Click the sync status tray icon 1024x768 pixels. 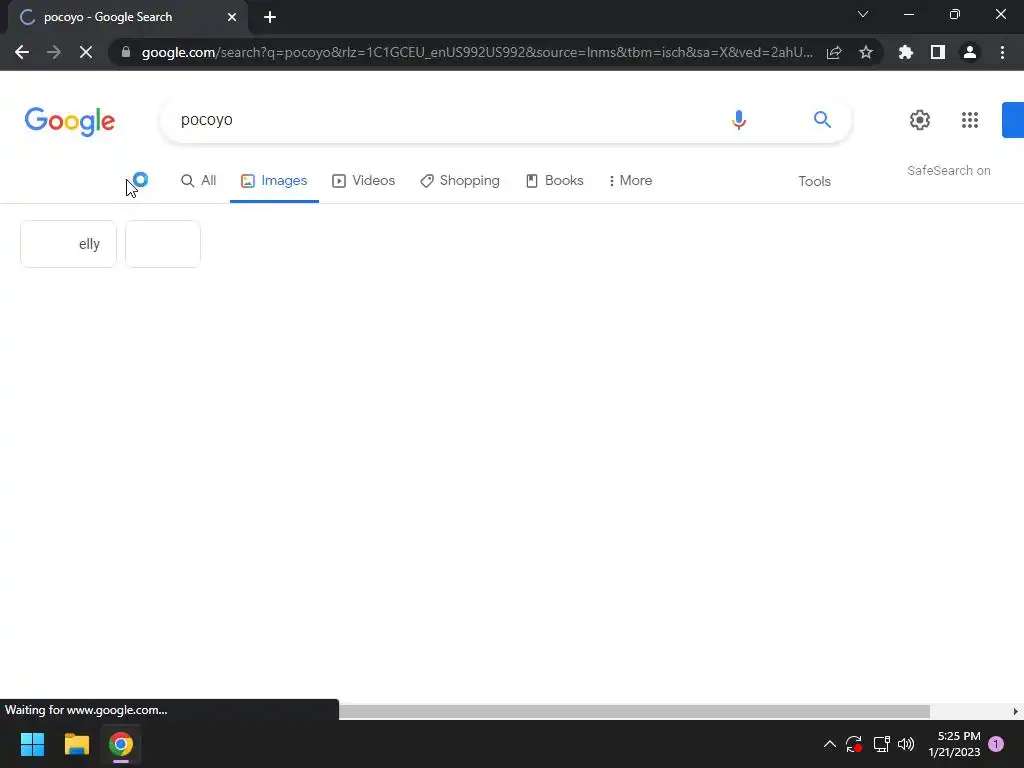854,744
